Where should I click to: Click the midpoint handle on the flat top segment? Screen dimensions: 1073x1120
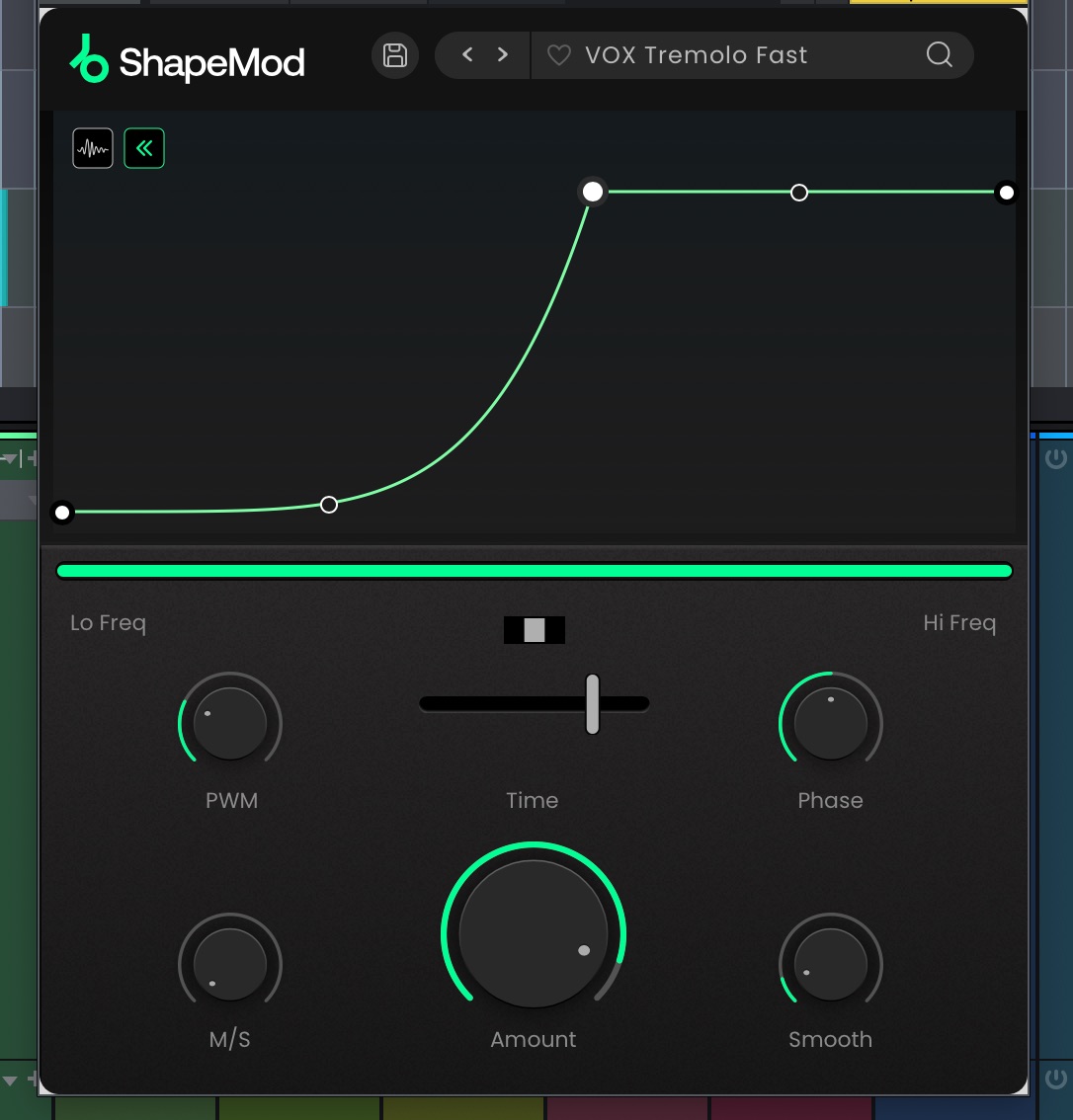799,193
